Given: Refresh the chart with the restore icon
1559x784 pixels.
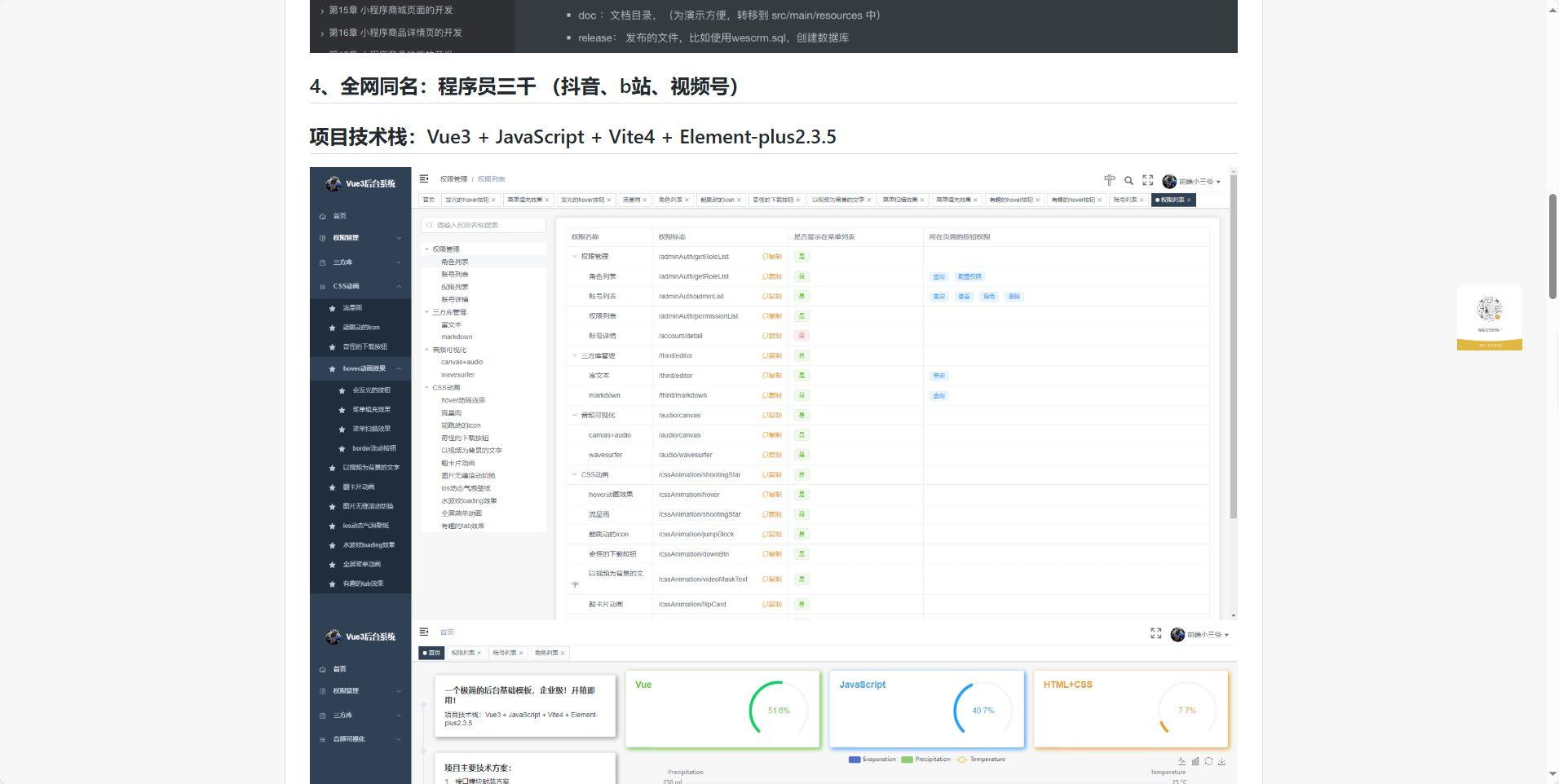Looking at the screenshot, I should coord(1208,761).
